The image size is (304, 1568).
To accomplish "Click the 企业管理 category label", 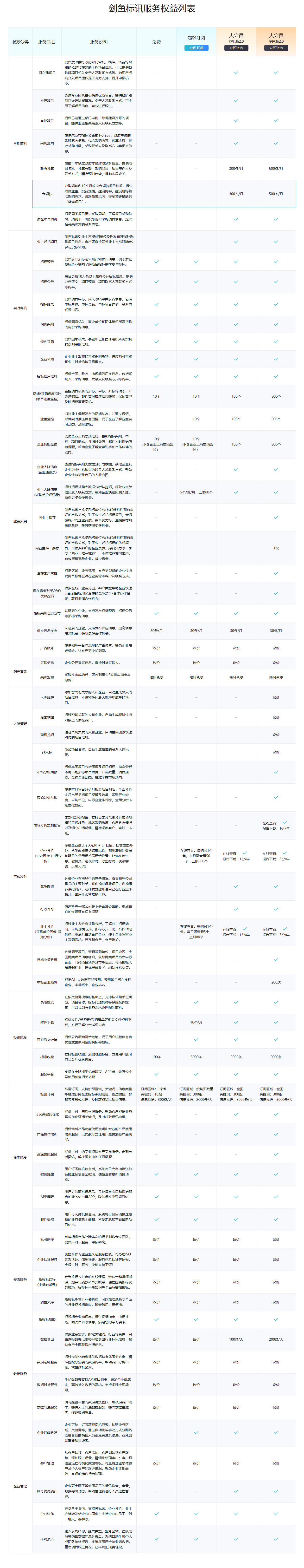I will coord(20,1486).
